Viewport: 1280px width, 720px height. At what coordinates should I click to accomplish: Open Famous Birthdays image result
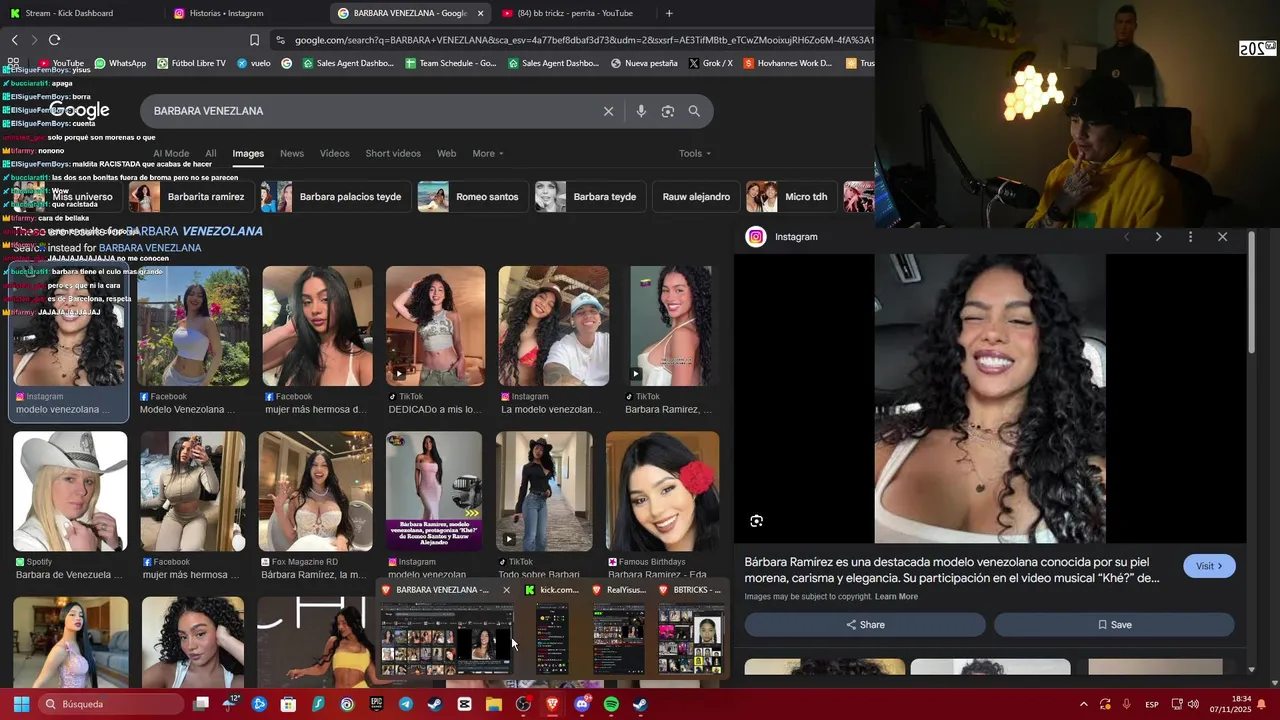tap(662, 506)
